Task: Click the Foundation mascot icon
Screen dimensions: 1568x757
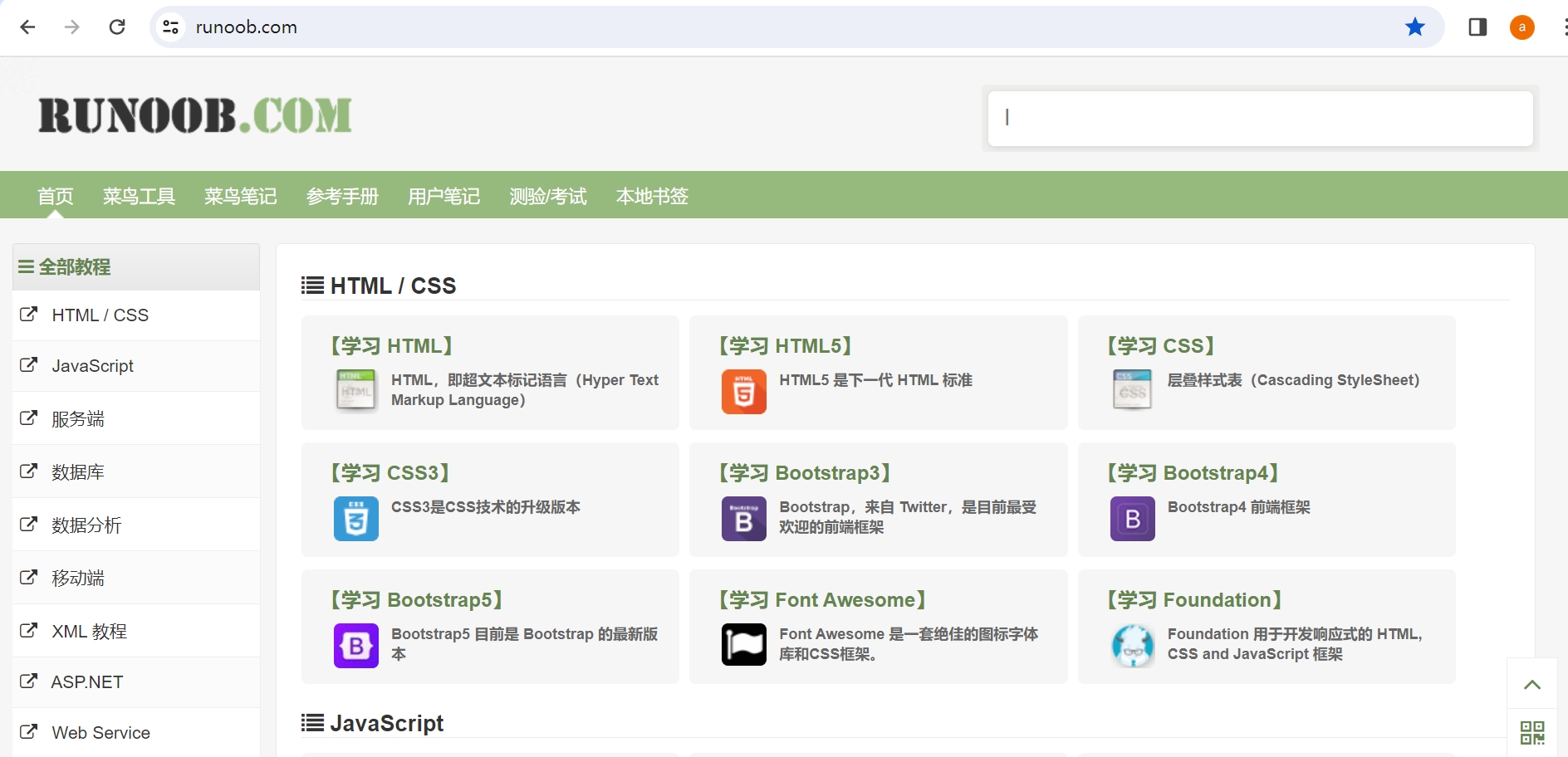Action: coord(1132,646)
